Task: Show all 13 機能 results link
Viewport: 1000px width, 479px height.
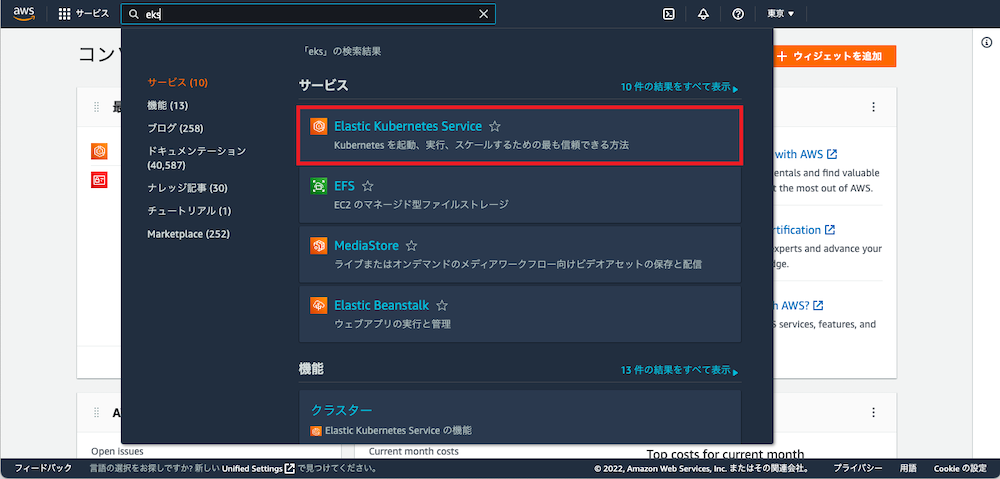Action: [x=680, y=370]
